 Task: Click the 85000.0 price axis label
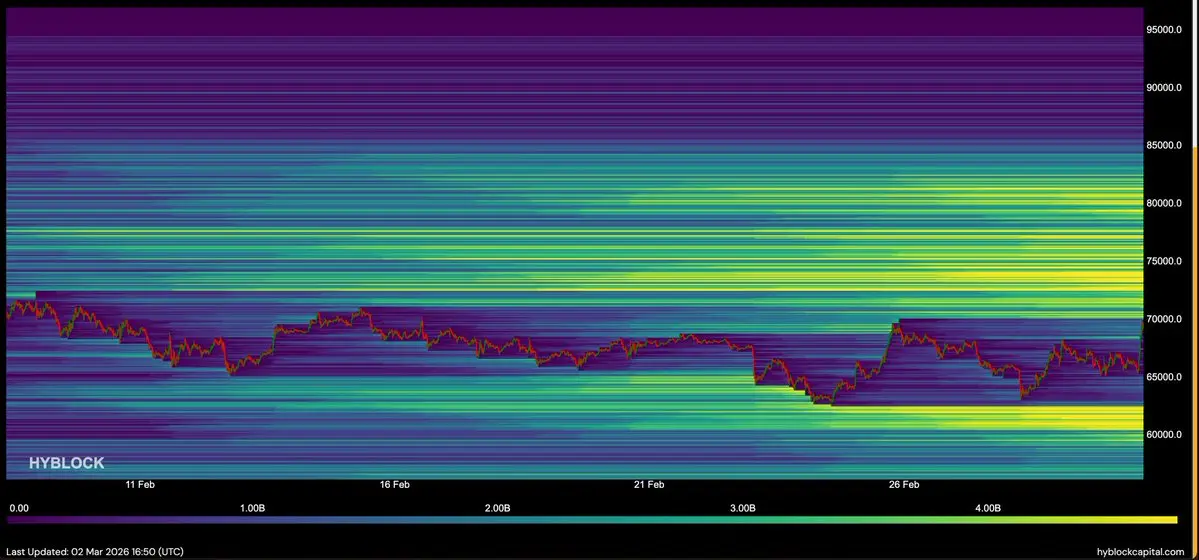click(1163, 145)
